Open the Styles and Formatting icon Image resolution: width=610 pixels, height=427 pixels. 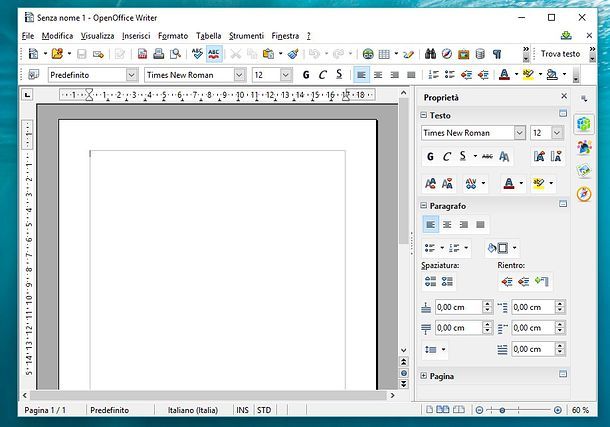(34, 75)
